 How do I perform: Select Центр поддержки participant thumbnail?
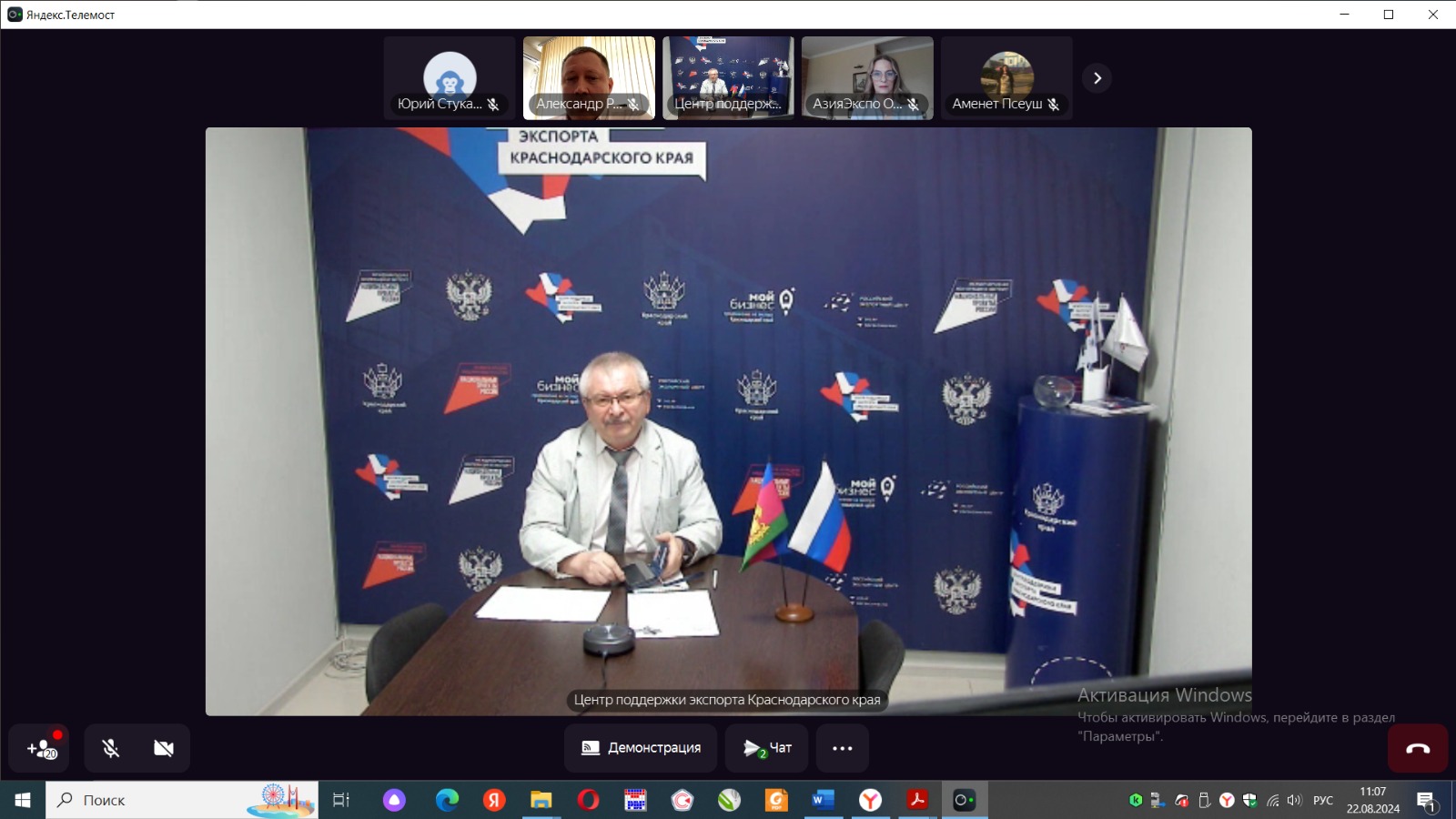[728, 78]
